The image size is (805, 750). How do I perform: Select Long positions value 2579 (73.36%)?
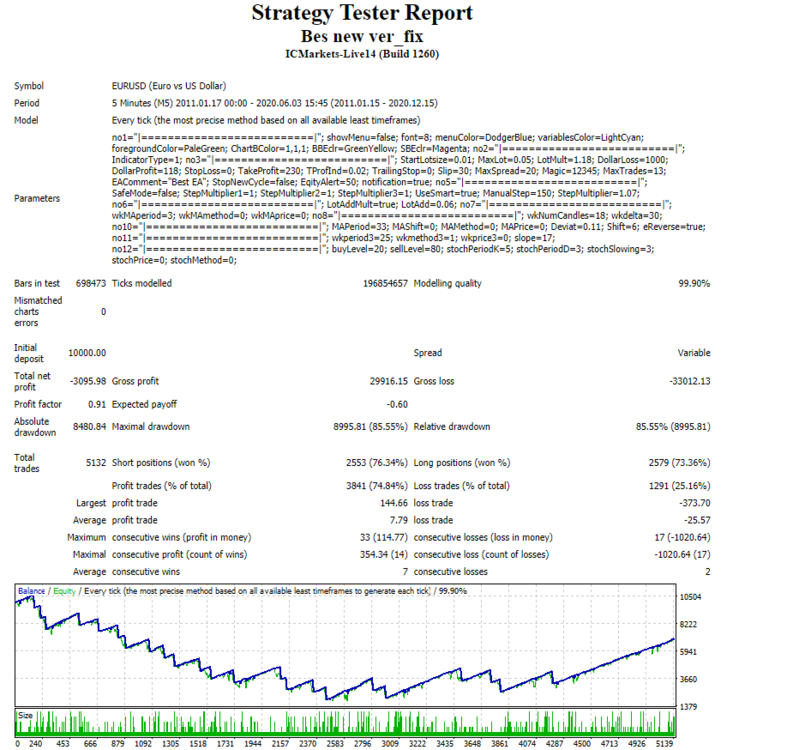coord(679,463)
